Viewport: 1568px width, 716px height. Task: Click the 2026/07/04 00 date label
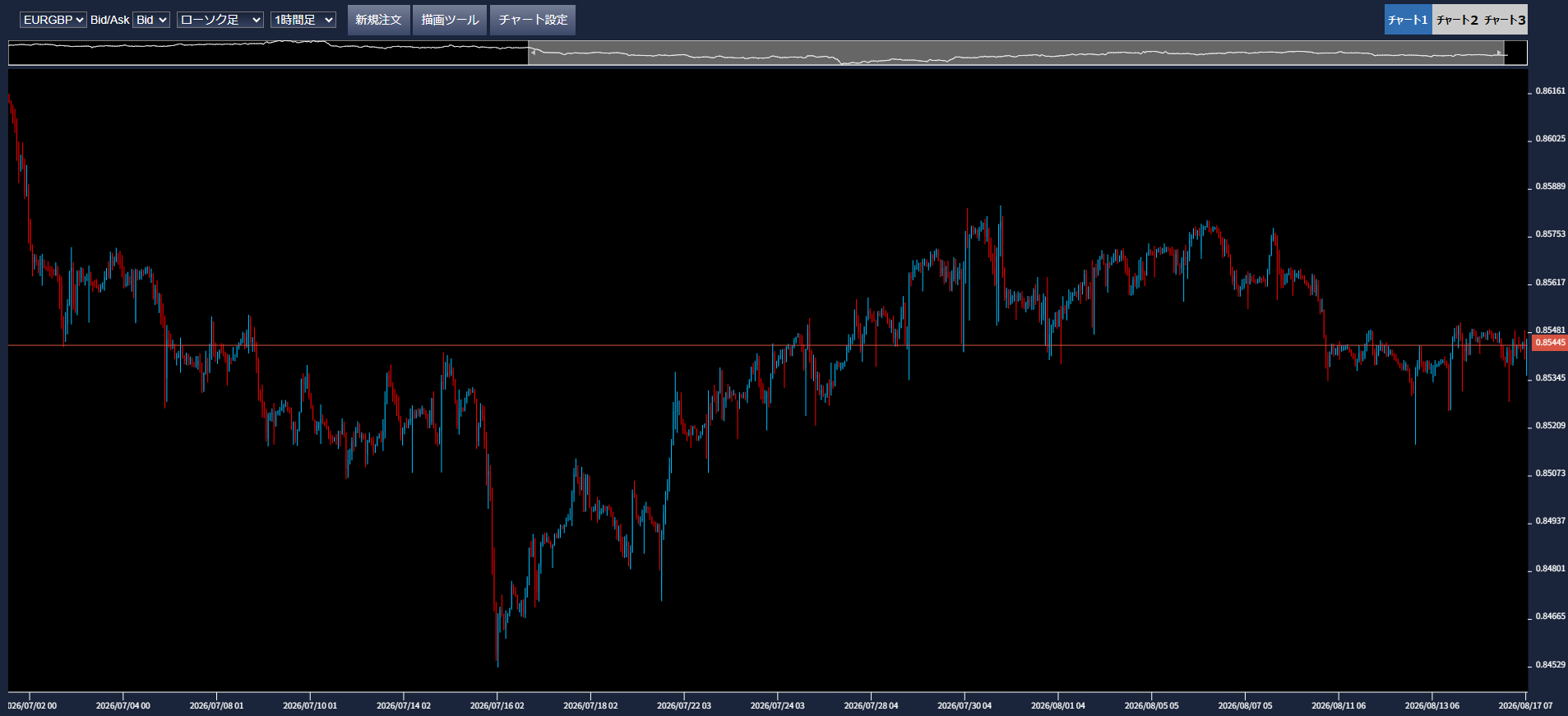[x=123, y=706]
